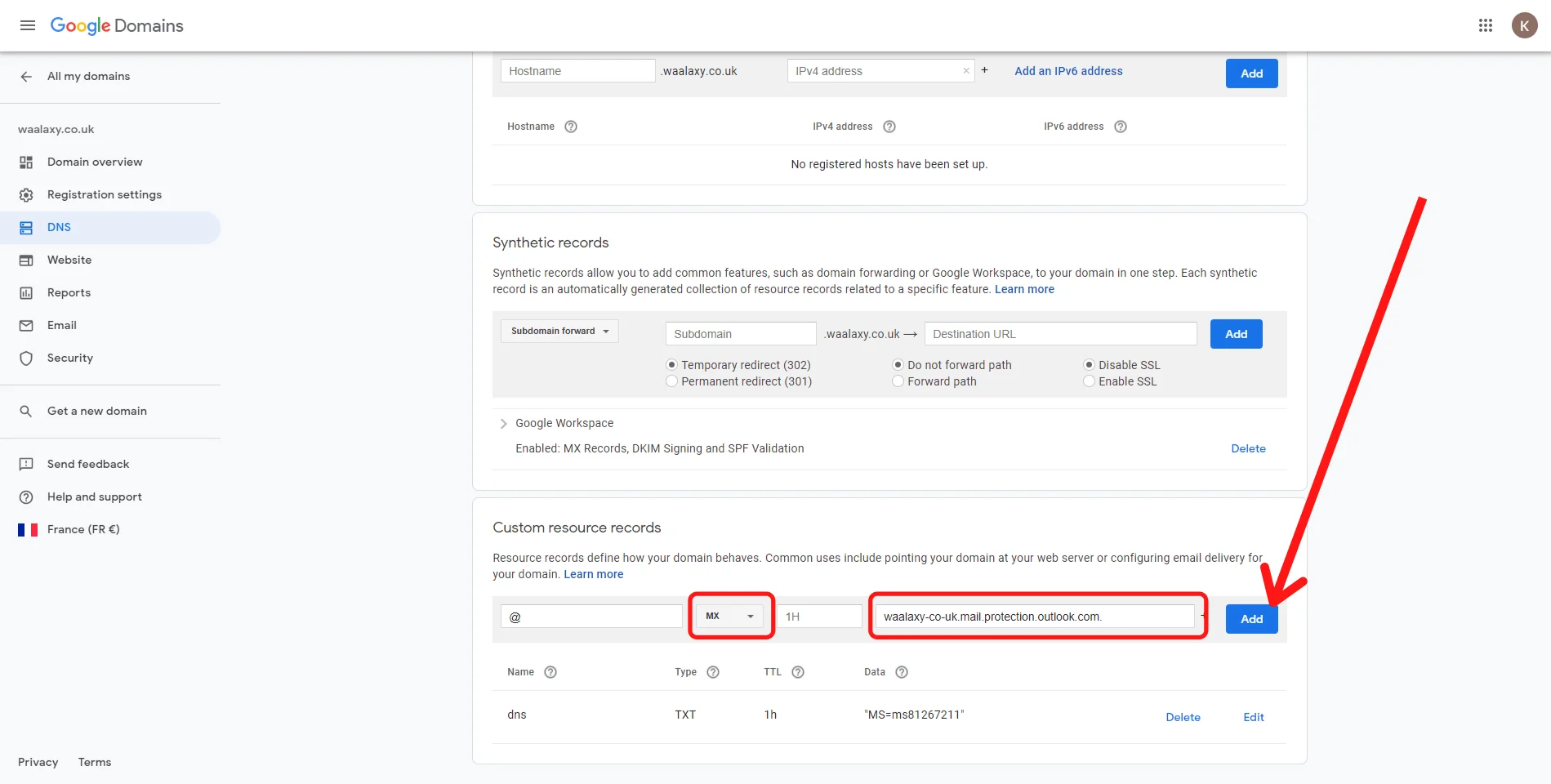Click the plus icon after IPv4 address

[985, 70]
